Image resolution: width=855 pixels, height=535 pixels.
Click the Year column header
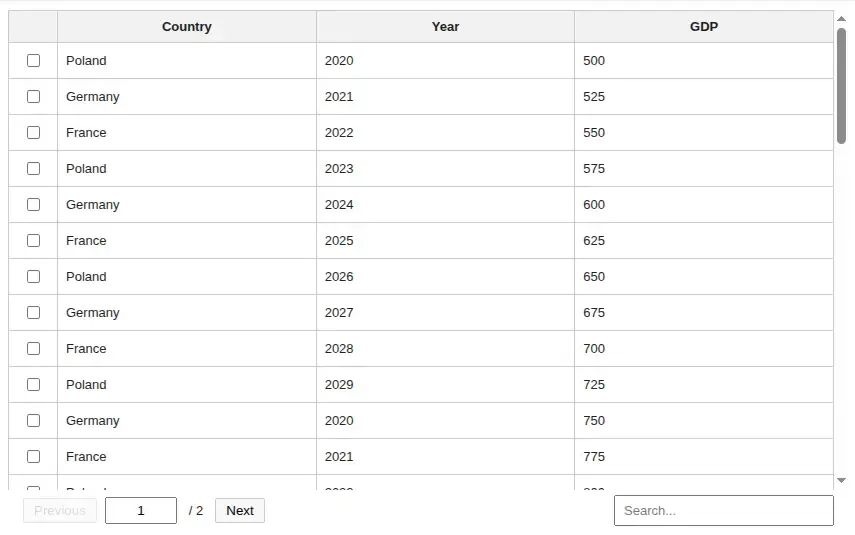445,27
